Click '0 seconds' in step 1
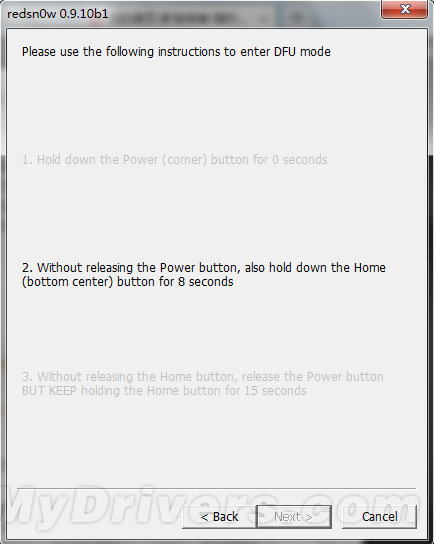The height and width of the screenshot is (544, 434). 300,160
